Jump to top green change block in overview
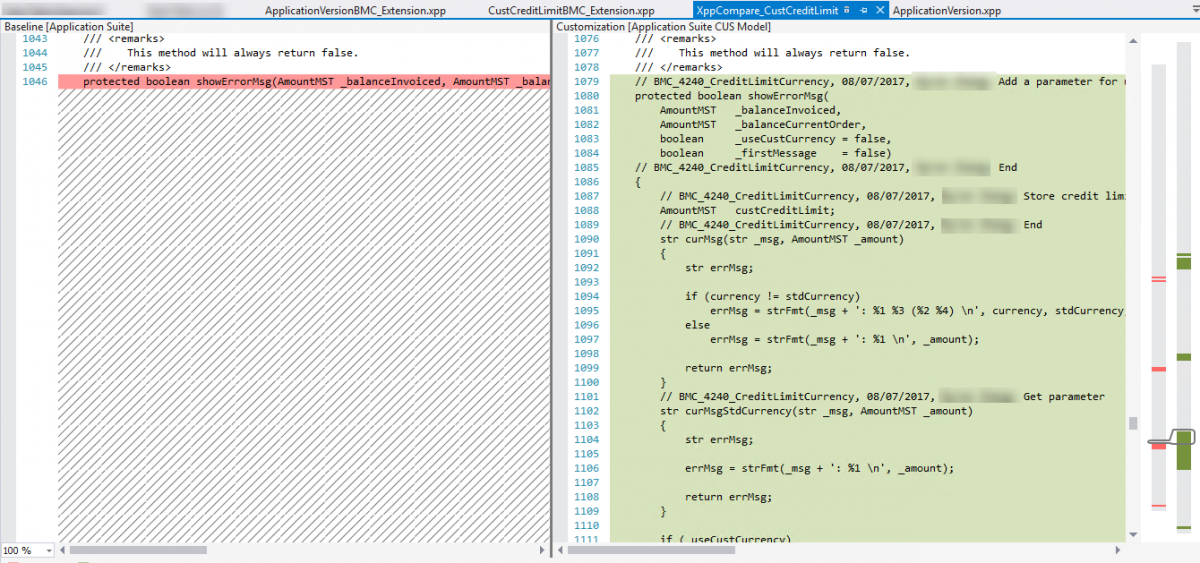1200x563 pixels. coord(1184,262)
